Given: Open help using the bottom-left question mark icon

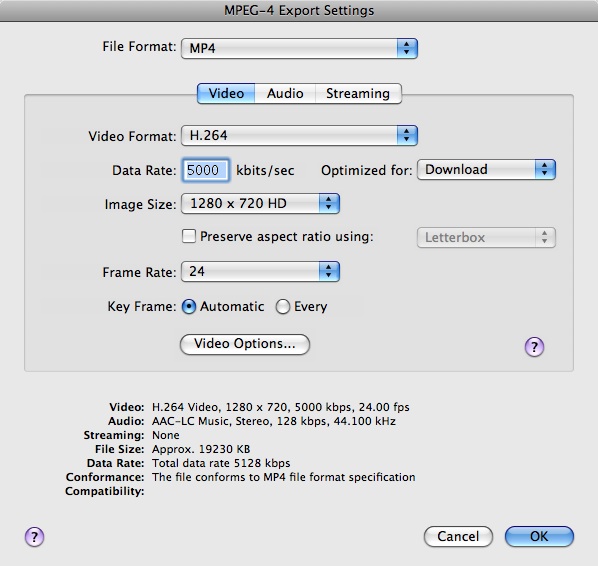Looking at the screenshot, I should click(x=34, y=537).
